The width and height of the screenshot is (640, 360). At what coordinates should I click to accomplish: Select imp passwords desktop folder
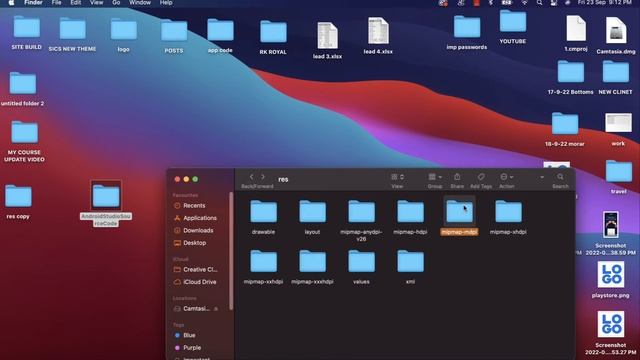467,27
